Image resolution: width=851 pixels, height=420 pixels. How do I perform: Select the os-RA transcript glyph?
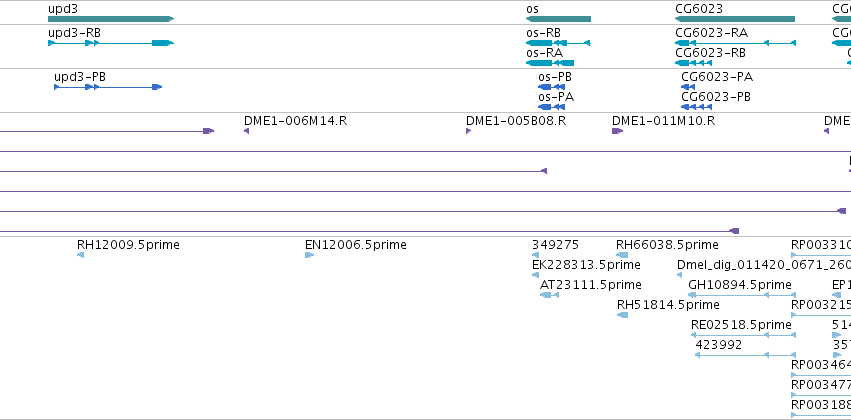click(x=550, y=63)
